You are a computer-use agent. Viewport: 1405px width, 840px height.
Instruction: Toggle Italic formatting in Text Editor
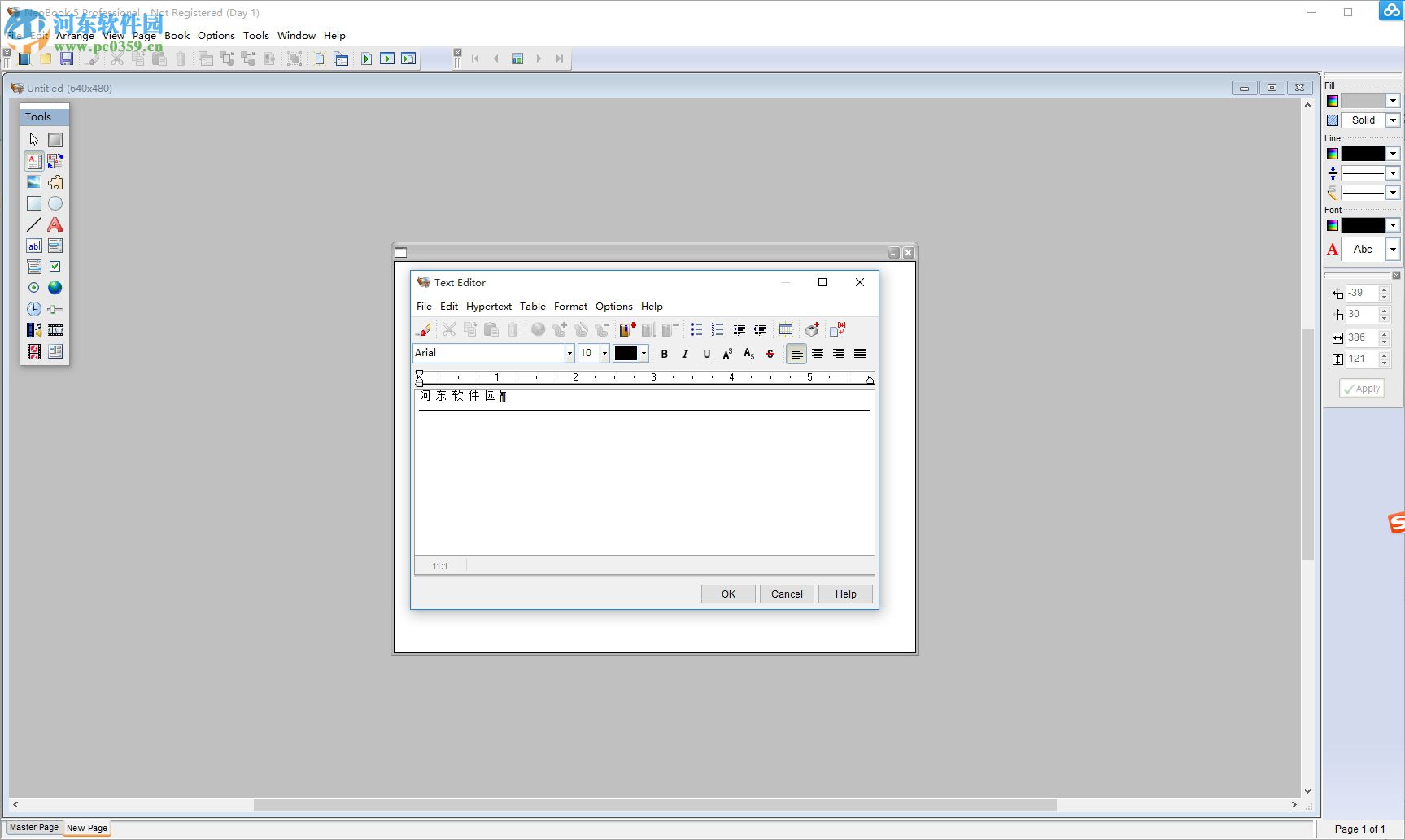click(685, 354)
